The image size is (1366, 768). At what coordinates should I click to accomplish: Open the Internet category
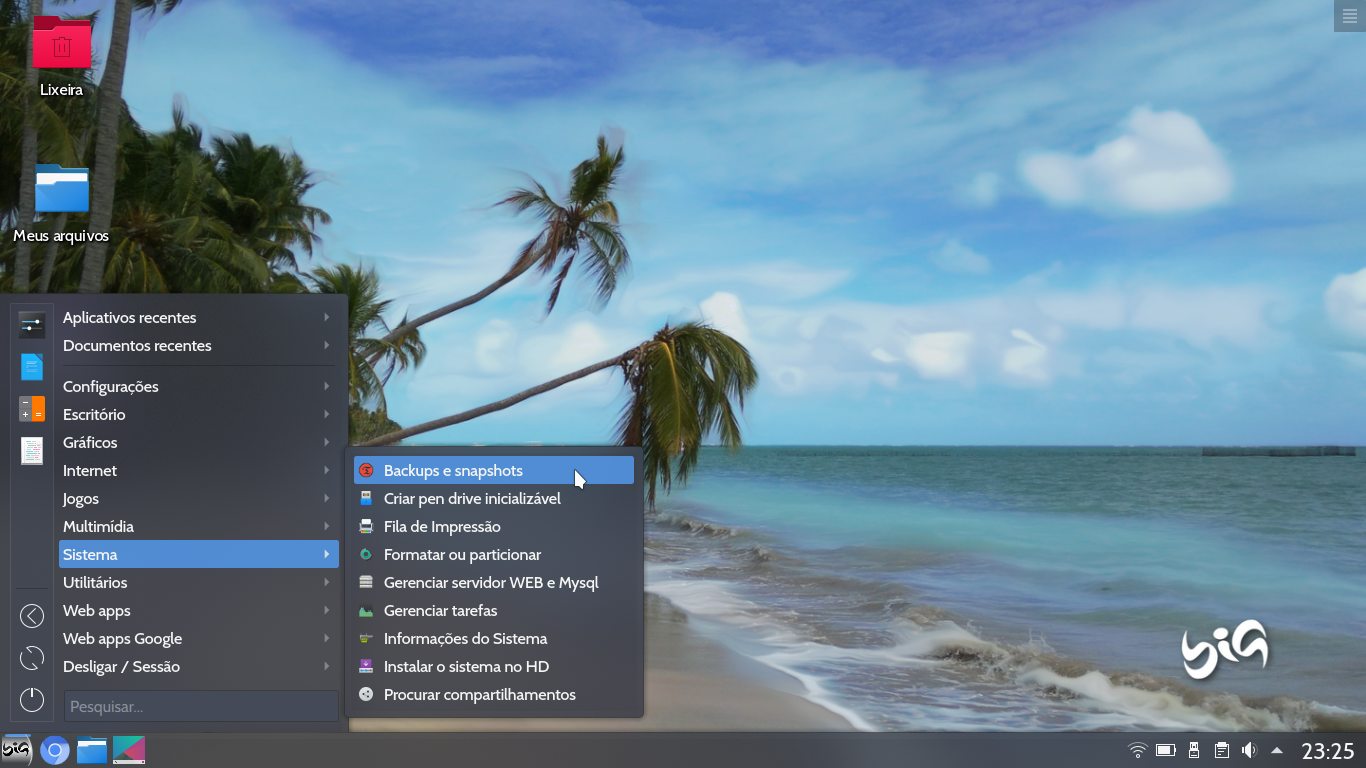pos(199,470)
